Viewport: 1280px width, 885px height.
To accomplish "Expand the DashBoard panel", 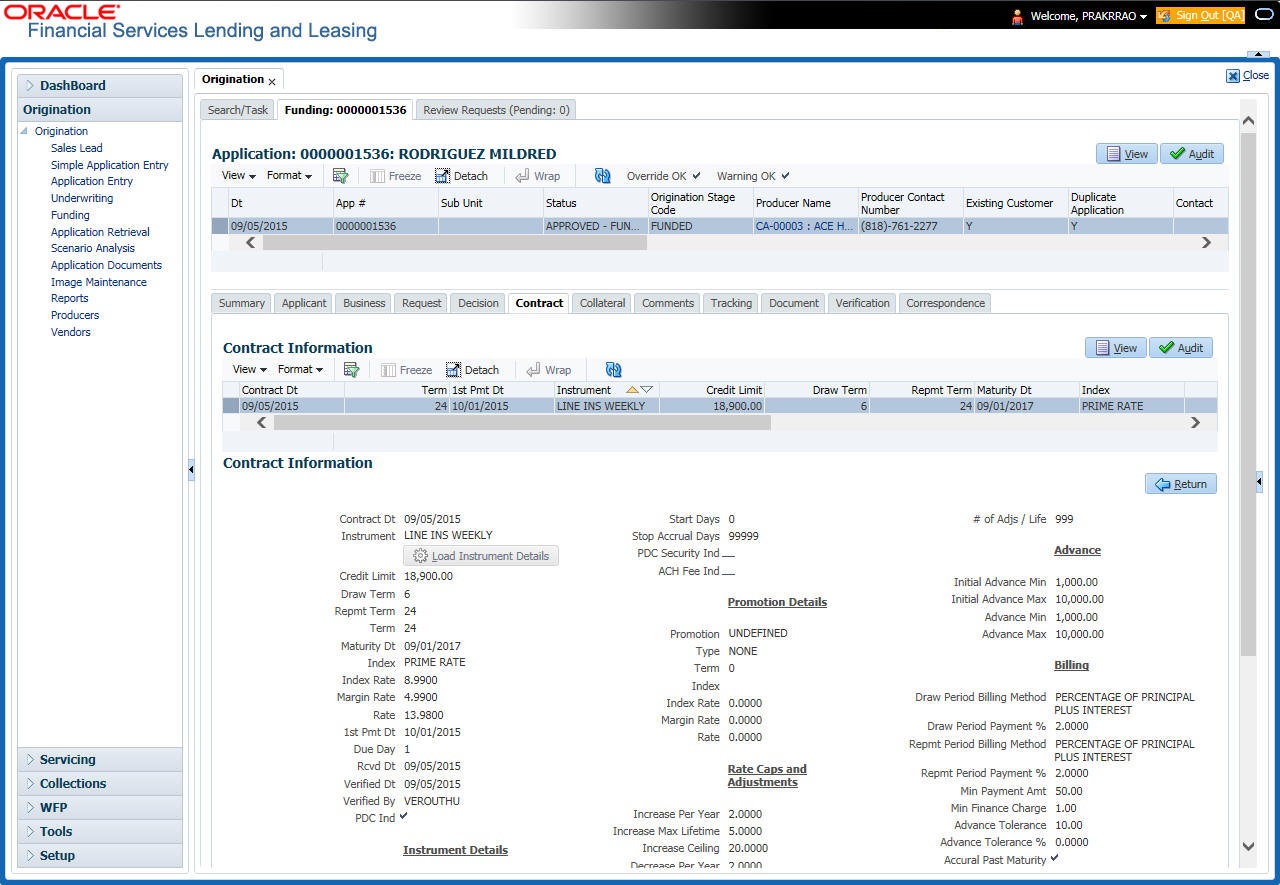I will [100, 86].
